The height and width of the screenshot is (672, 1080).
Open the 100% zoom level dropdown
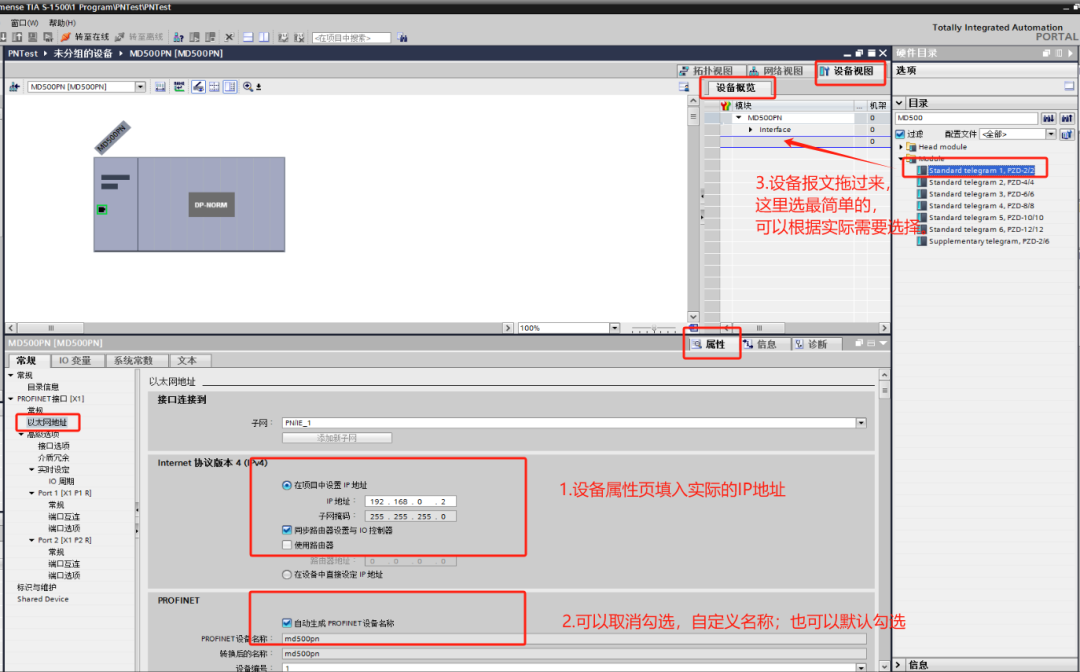coord(614,328)
